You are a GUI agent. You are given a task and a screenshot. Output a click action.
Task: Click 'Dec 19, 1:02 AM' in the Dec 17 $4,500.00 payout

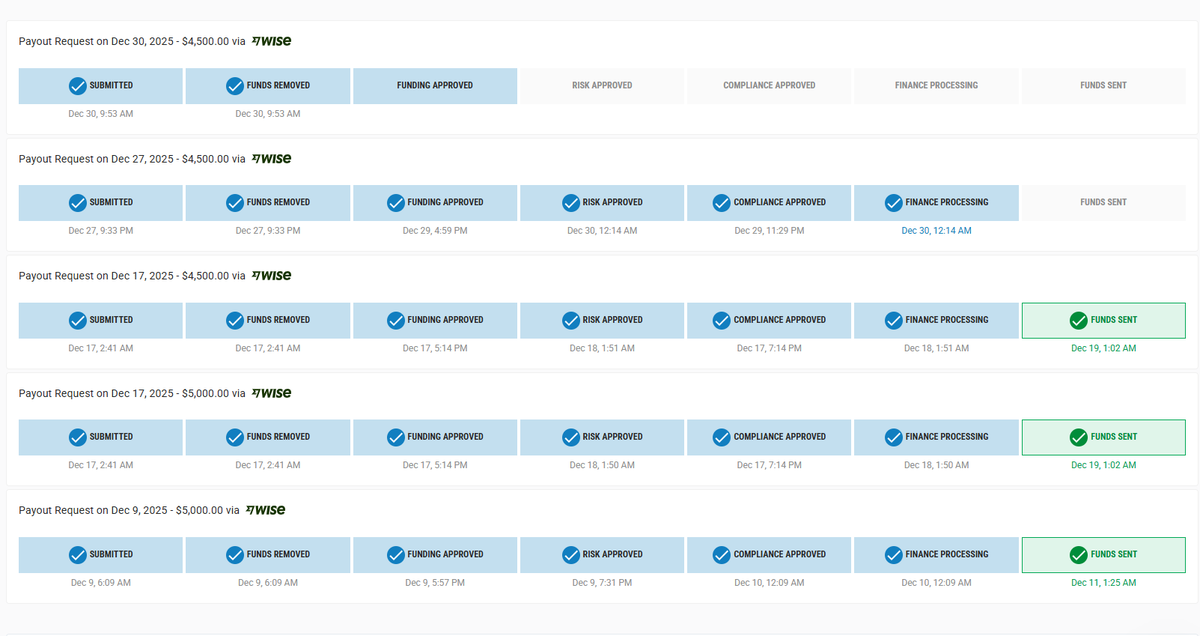tap(1103, 349)
